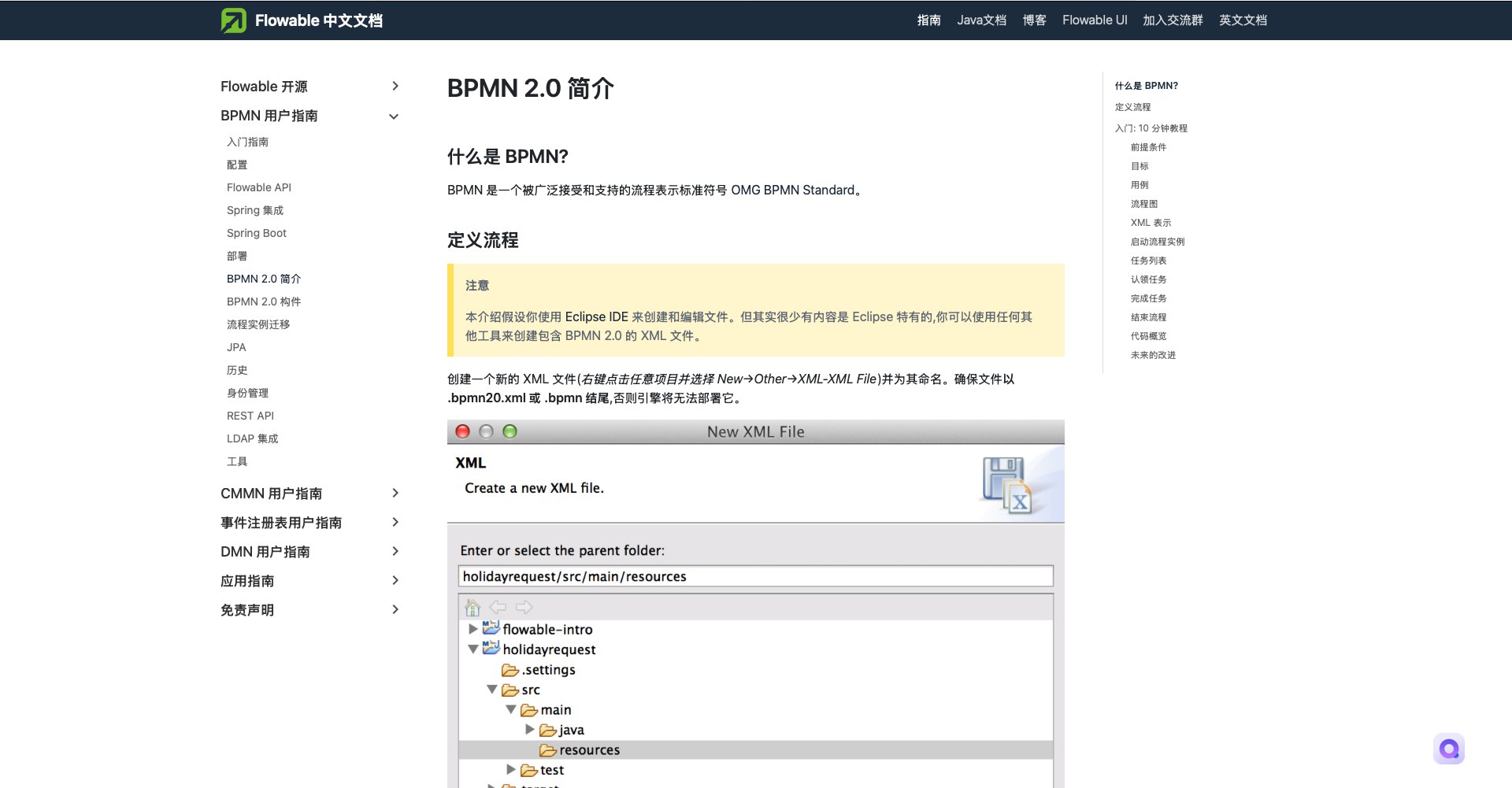1512x788 pixels.
Task: Jump to 前提条件 in table of contents
Action: (x=1149, y=147)
